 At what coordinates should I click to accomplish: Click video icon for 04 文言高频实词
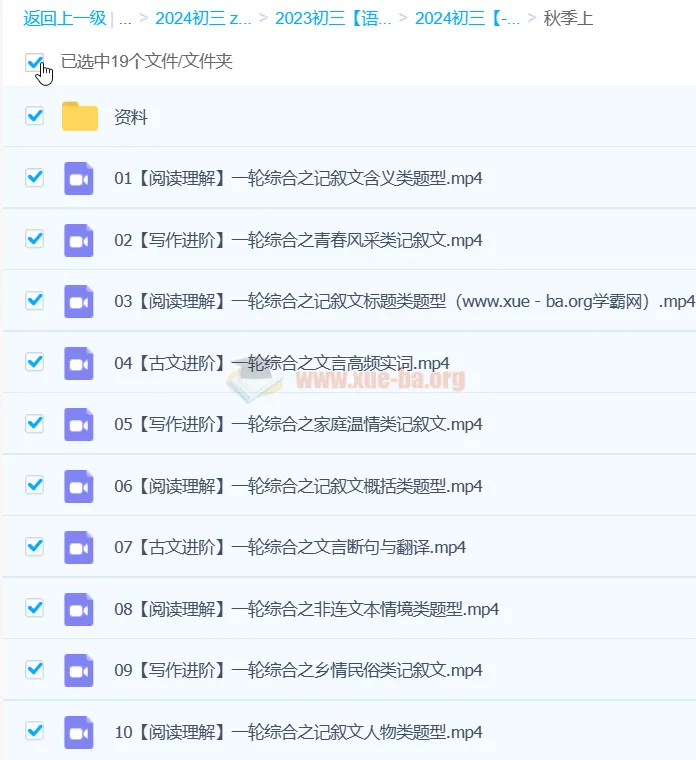pyautogui.click(x=79, y=363)
